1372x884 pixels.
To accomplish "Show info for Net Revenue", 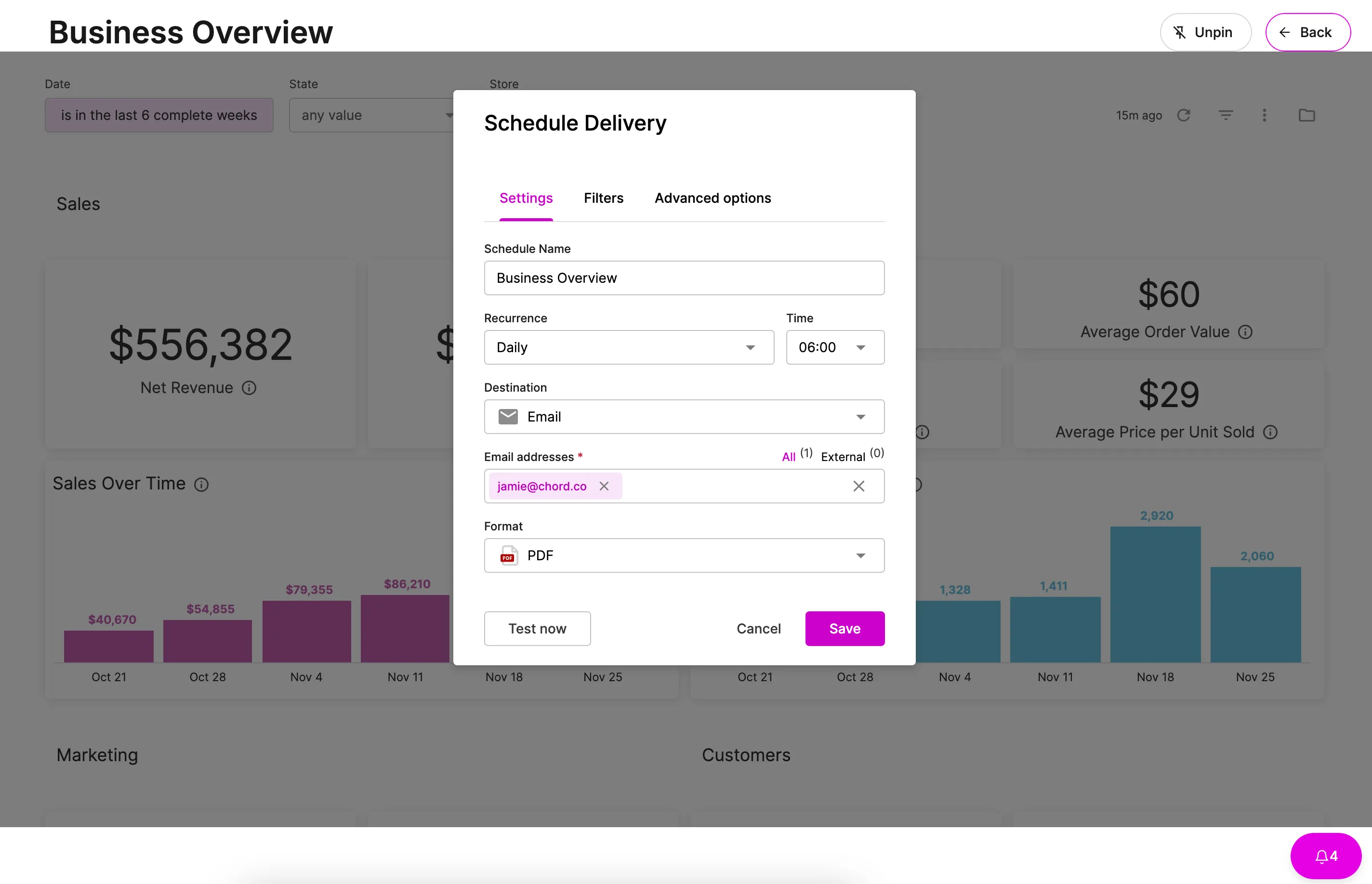I will coord(249,388).
